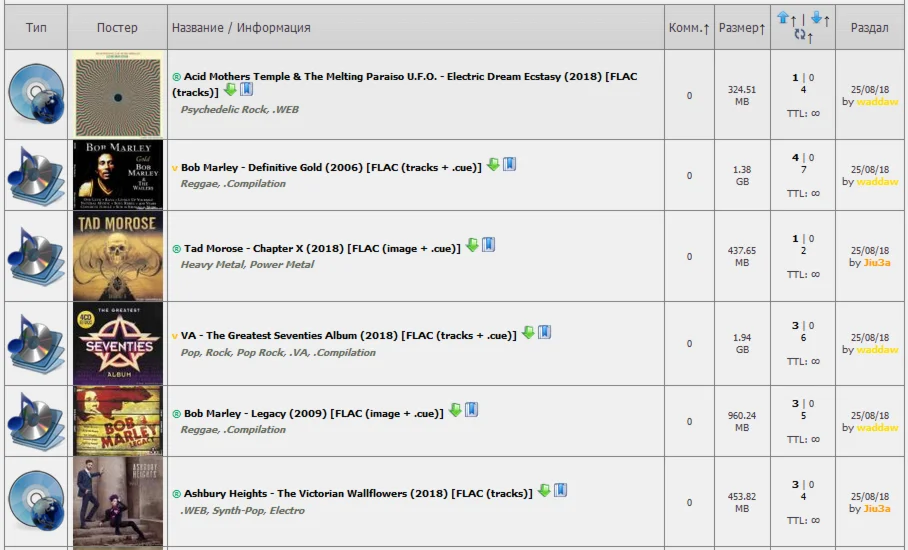Sort by leechers using blue down-arrow icon
This screenshot has width=908, height=550.
click(x=816, y=18)
